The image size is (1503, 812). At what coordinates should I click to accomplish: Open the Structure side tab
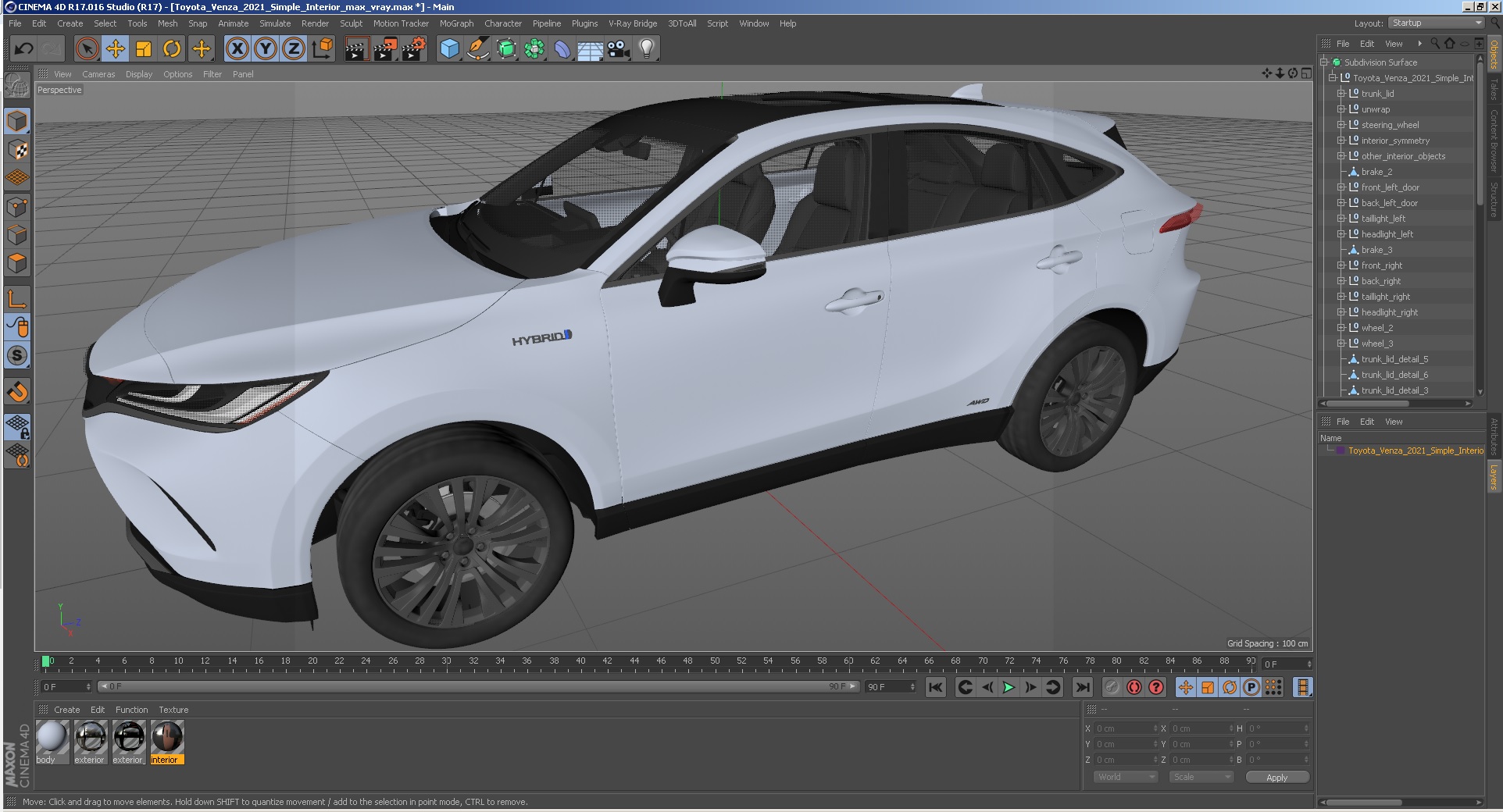[1494, 200]
